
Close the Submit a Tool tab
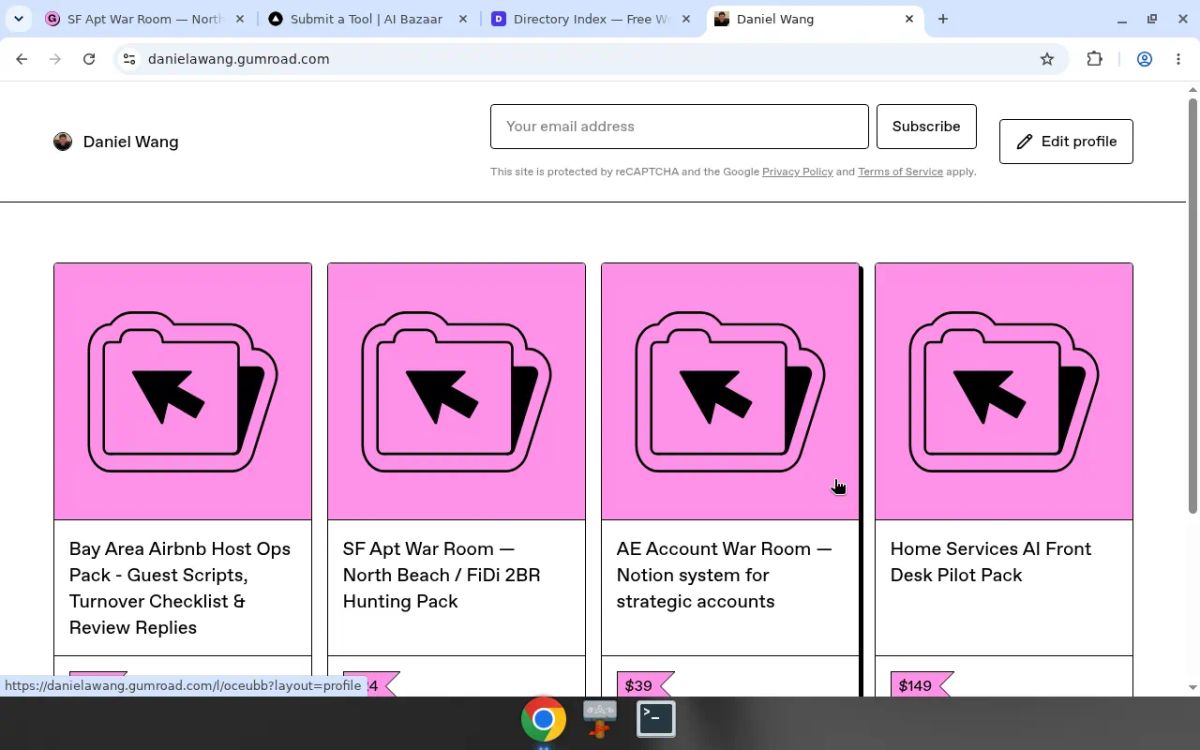[x=462, y=19]
